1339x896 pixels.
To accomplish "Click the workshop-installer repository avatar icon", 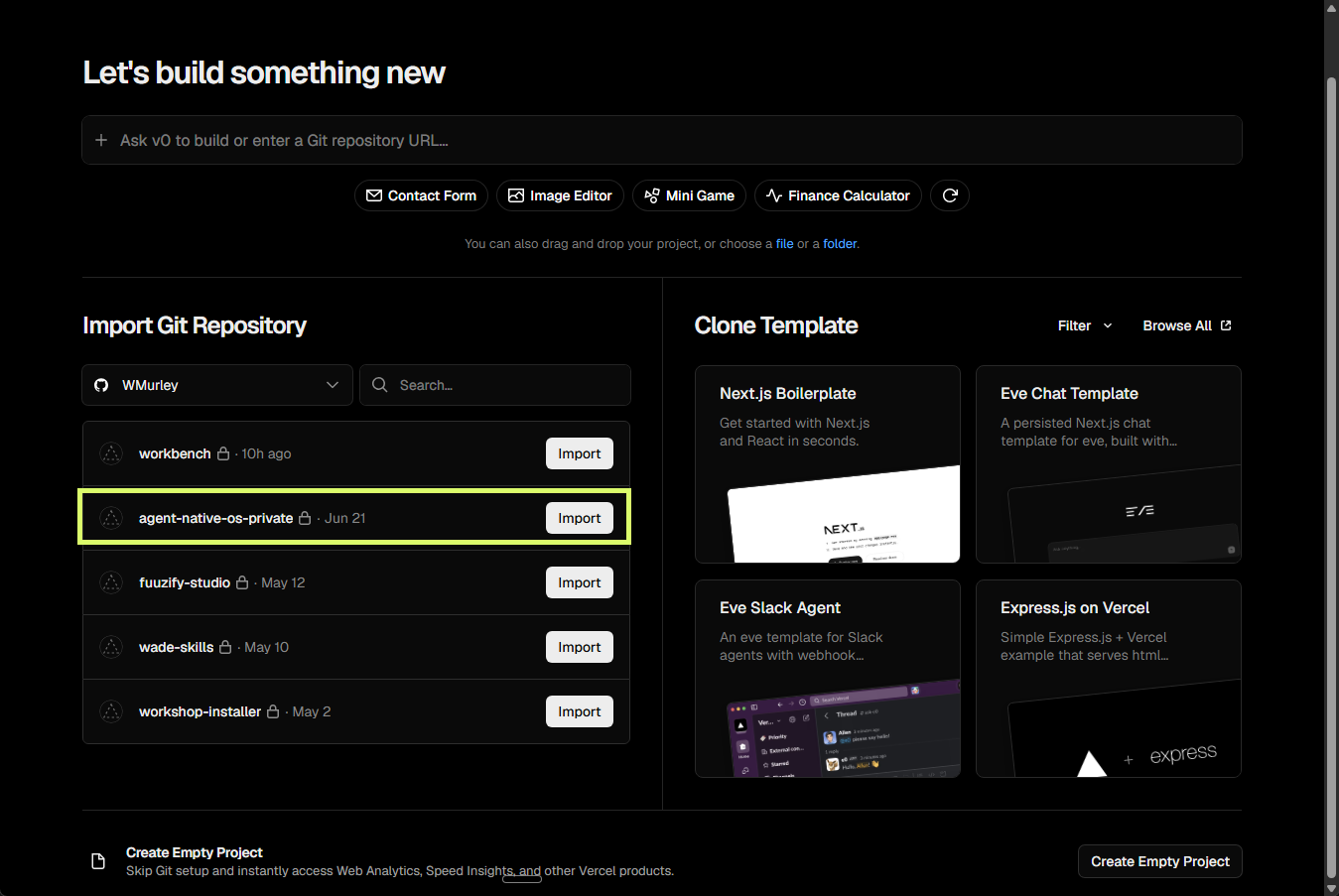I will 111,711.
